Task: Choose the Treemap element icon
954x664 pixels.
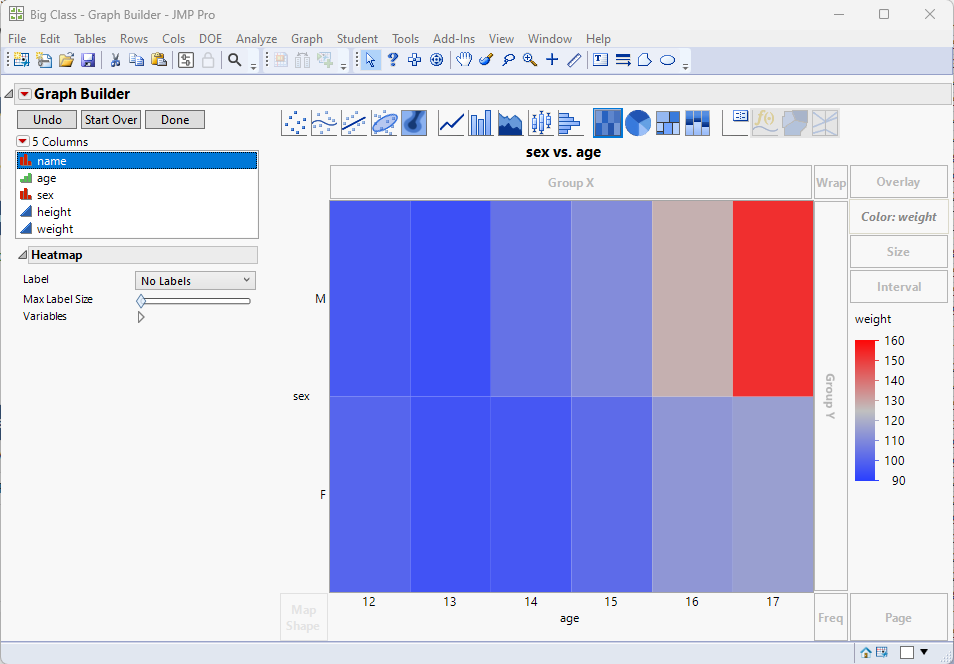Action: click(x=667, y=122)
